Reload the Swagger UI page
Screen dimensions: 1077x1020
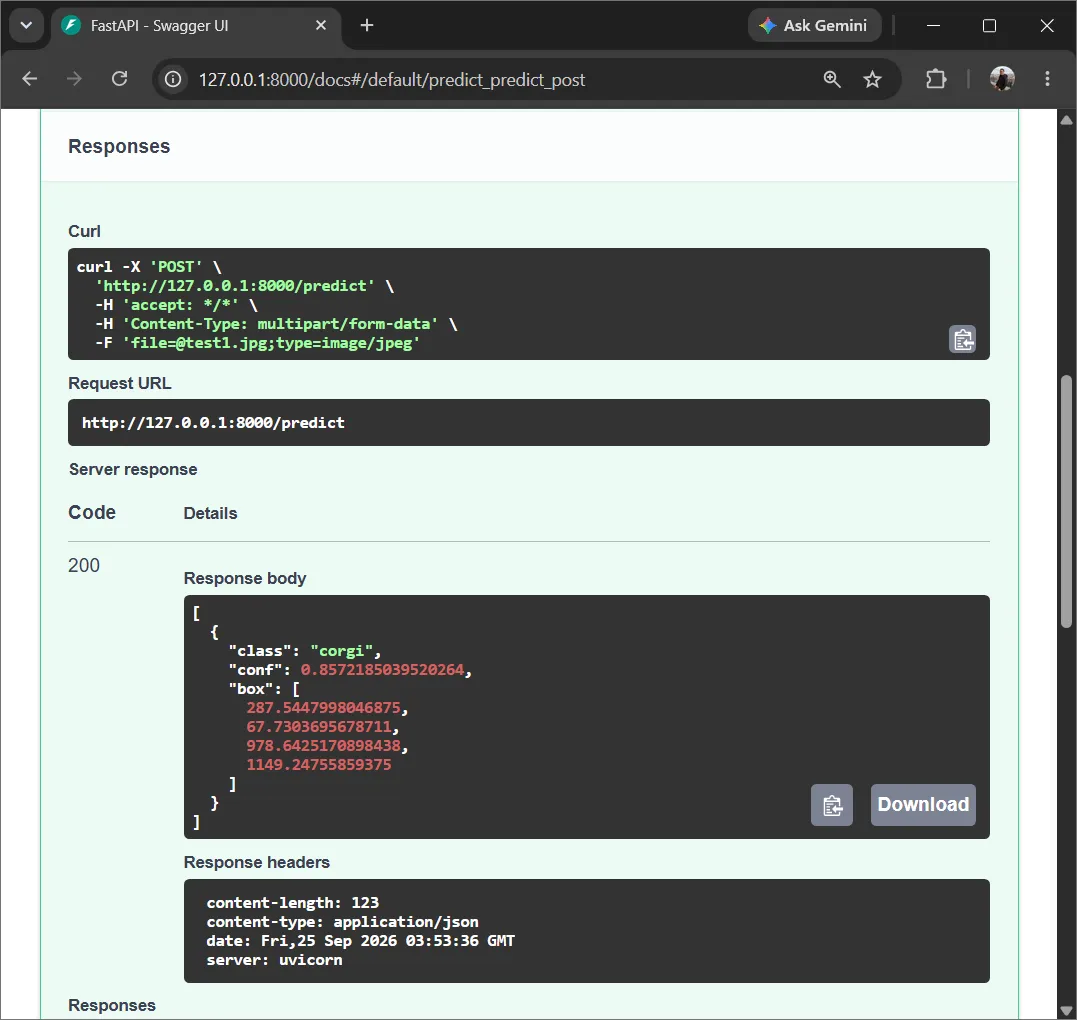120,79
